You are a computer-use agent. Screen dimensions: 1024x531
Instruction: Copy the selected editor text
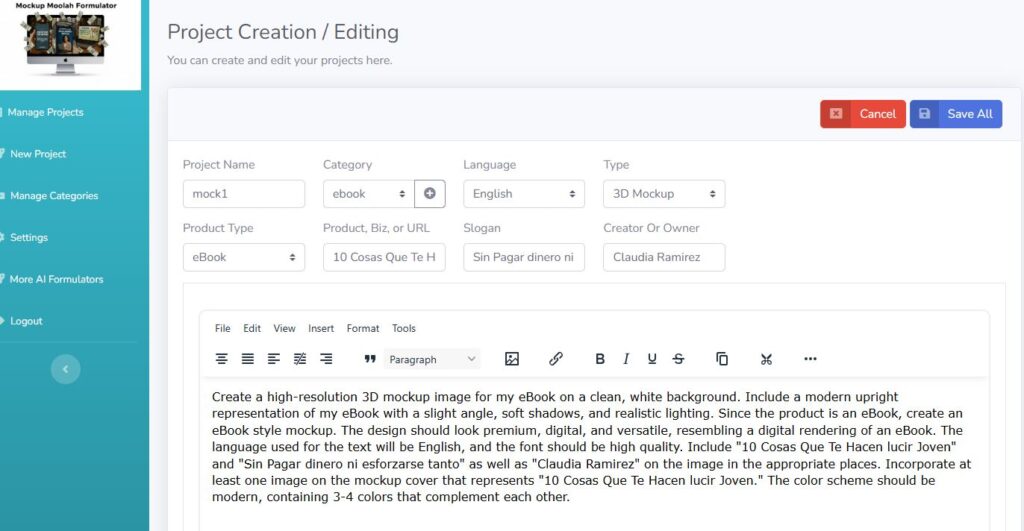coord(722,359)
